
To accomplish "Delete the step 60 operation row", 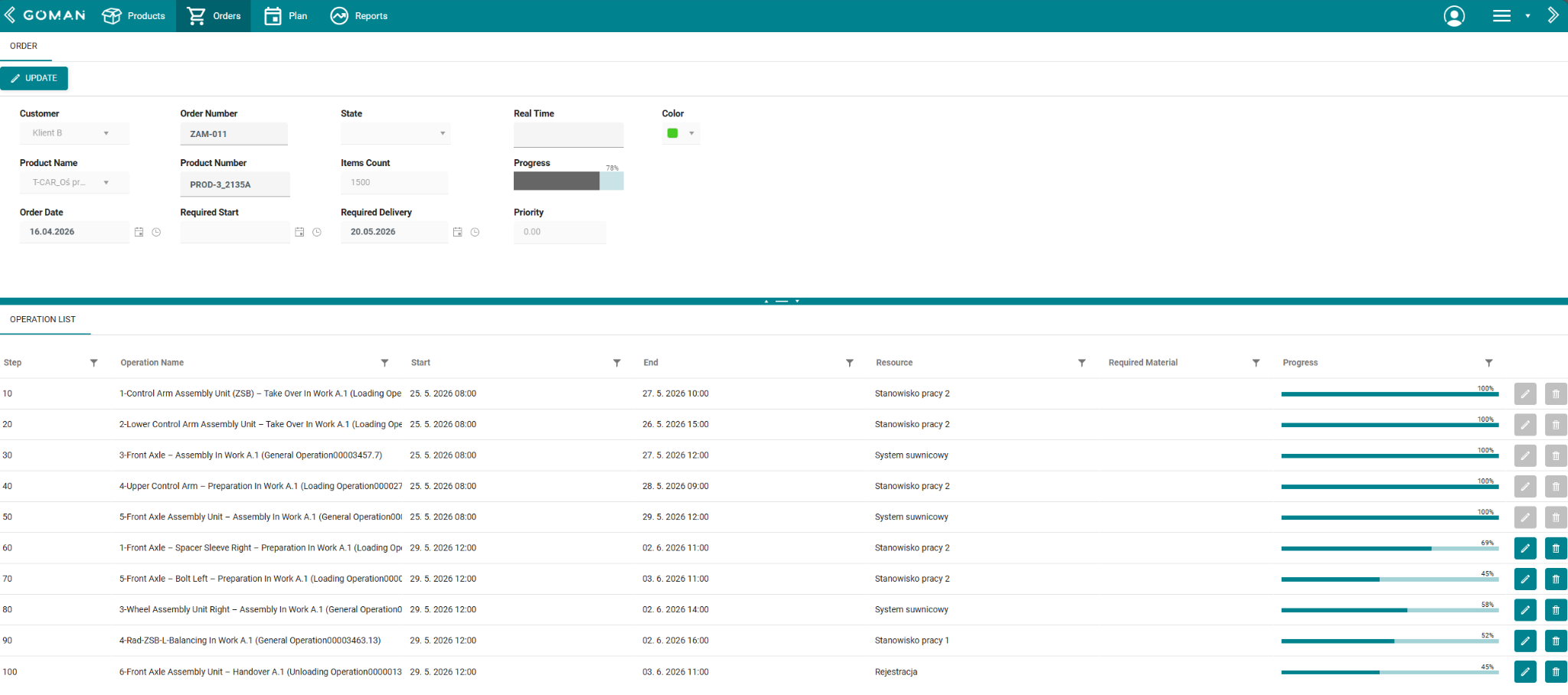I will tap(1556, 548).
